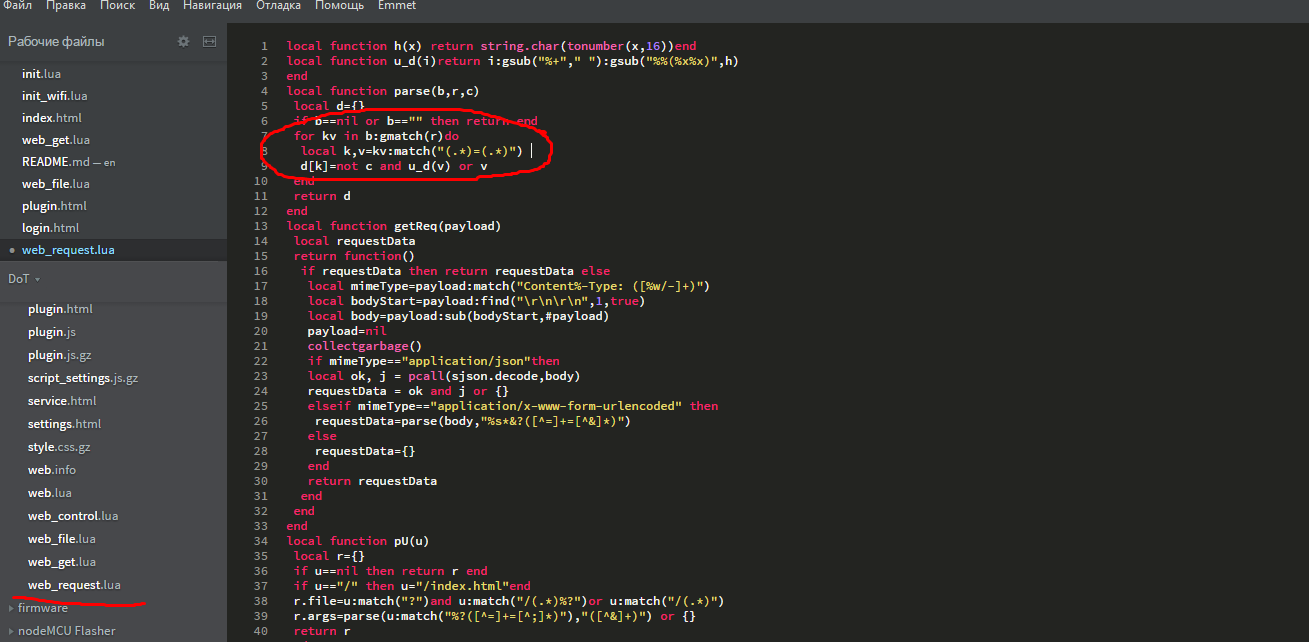Click the 'local function getReq(payload)' line
Viewport: 1309px width, 642px height.
click(394, 226)
